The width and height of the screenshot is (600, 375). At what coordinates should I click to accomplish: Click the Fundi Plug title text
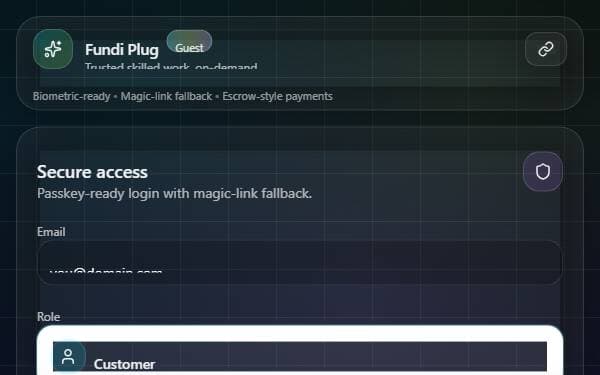(122, 50)
